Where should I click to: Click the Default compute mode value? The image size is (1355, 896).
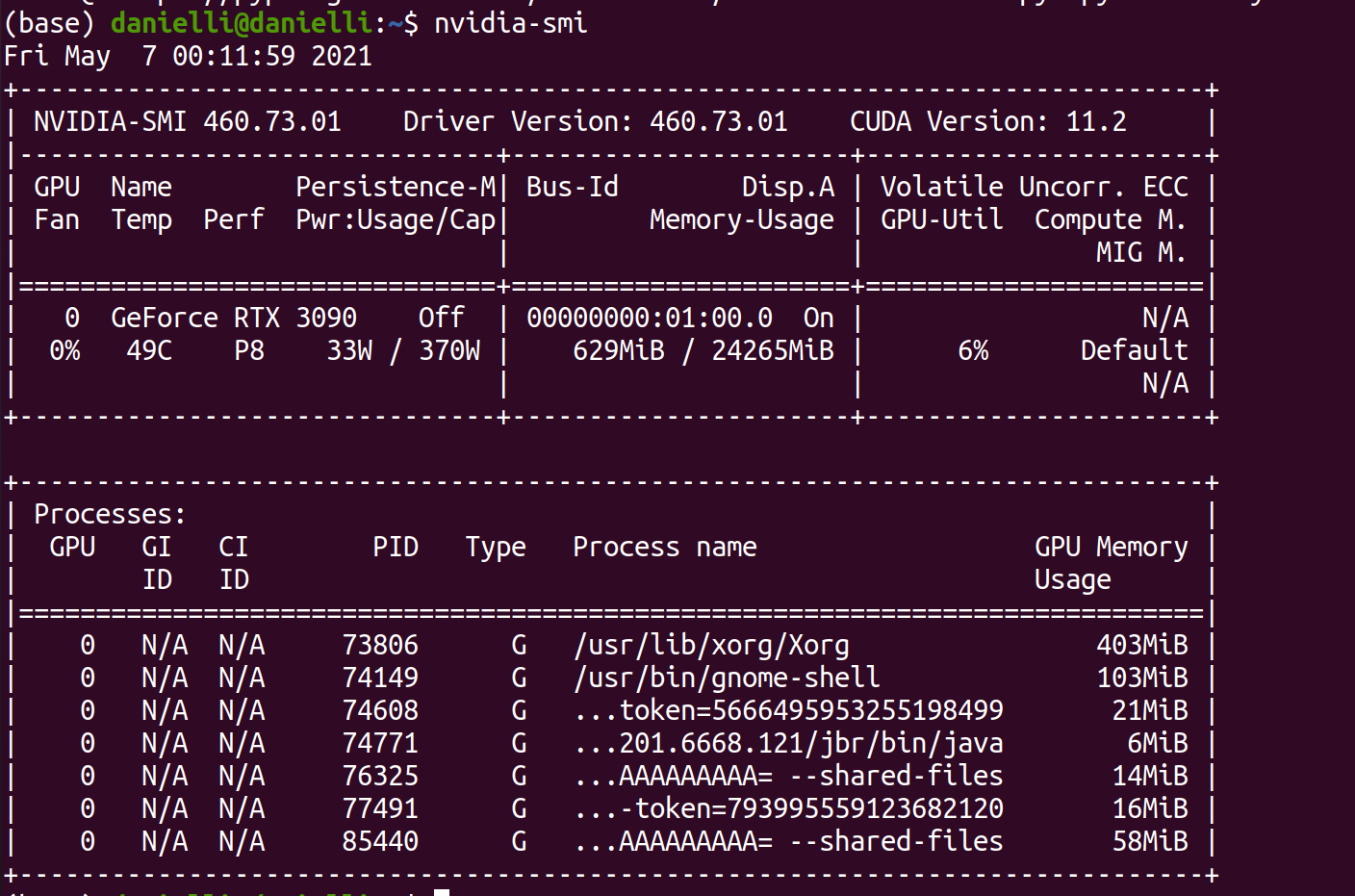[x=1135, y=350]
